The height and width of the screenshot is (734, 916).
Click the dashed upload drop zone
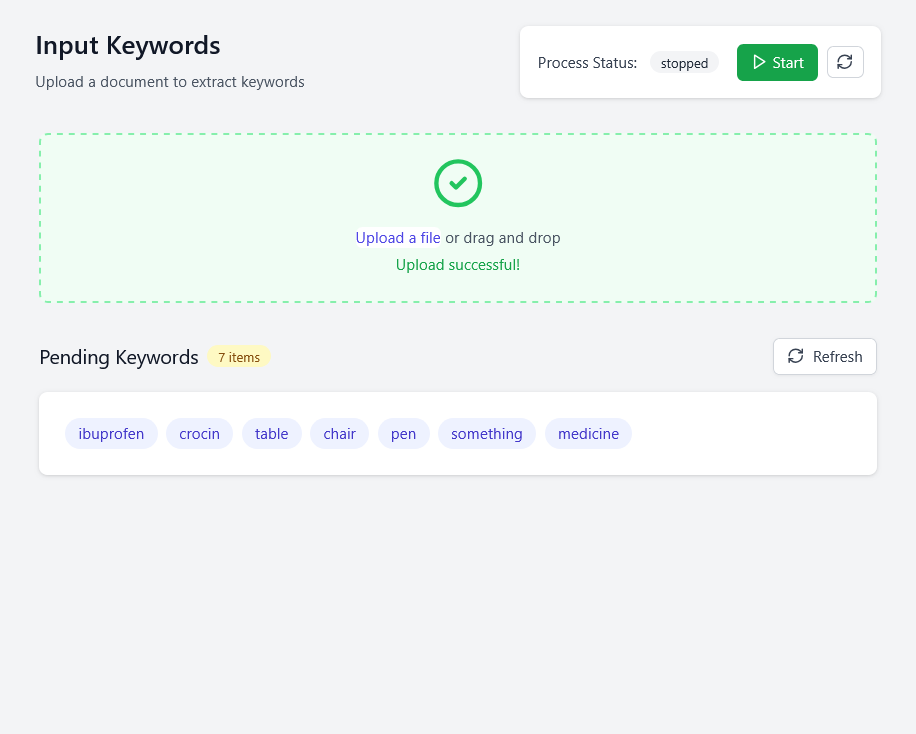coord(458,215)
